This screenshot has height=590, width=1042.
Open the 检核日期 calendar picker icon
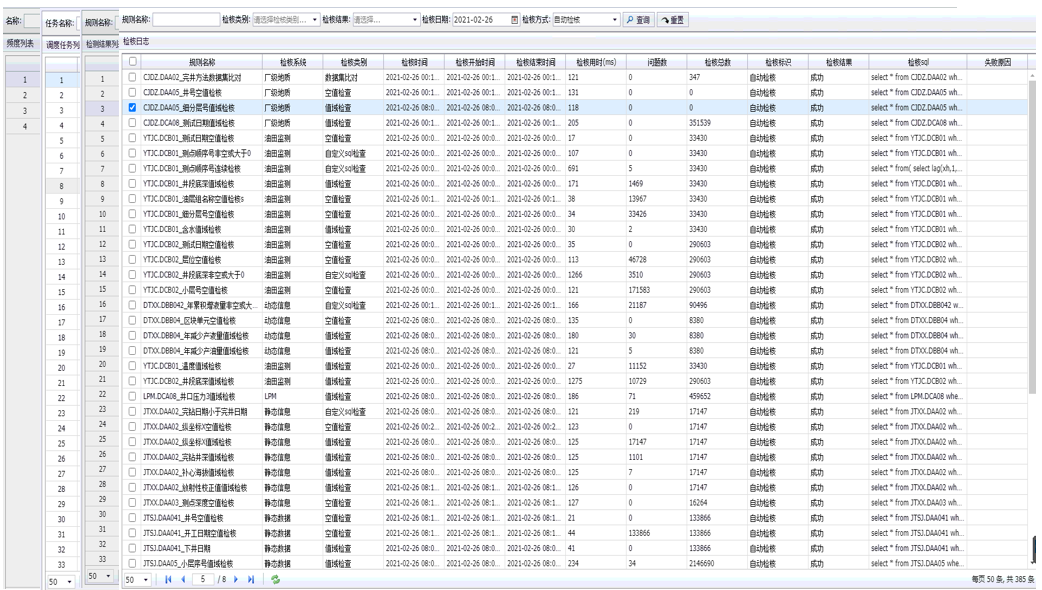pos(514,20)
